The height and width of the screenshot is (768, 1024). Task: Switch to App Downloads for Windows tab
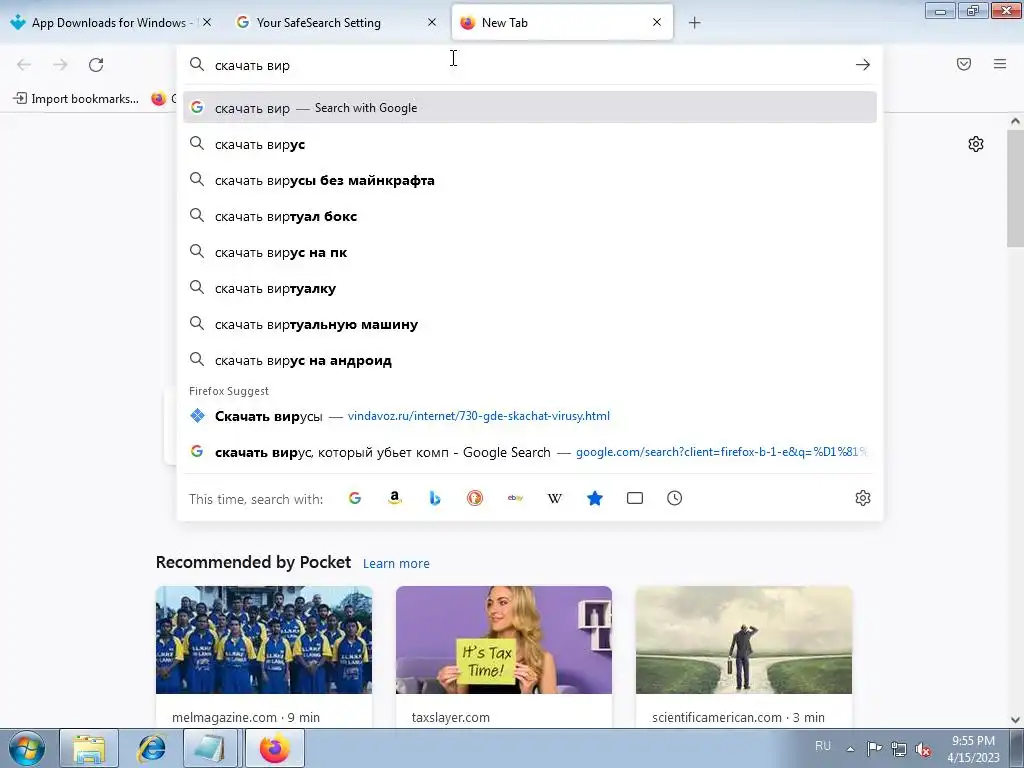click(x=111, y=22)
